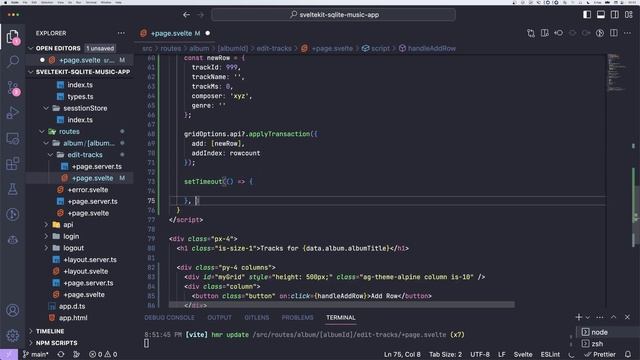Screen dimensions: 640x360
Task: Click the editor minimap code overview
Action: [616, 73]
